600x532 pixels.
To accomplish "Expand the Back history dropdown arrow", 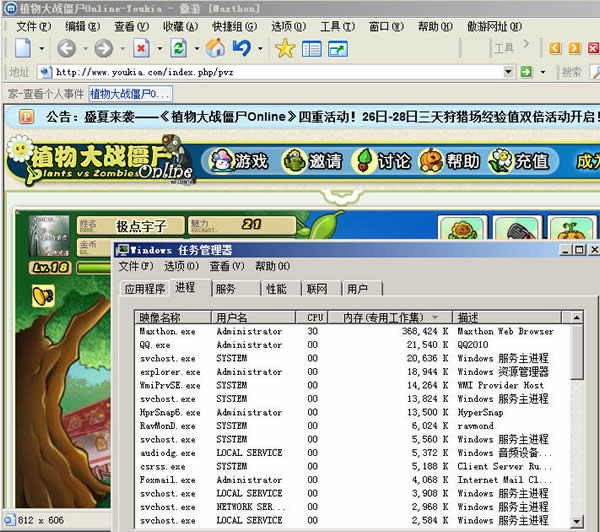I will [x=86, y=49].
